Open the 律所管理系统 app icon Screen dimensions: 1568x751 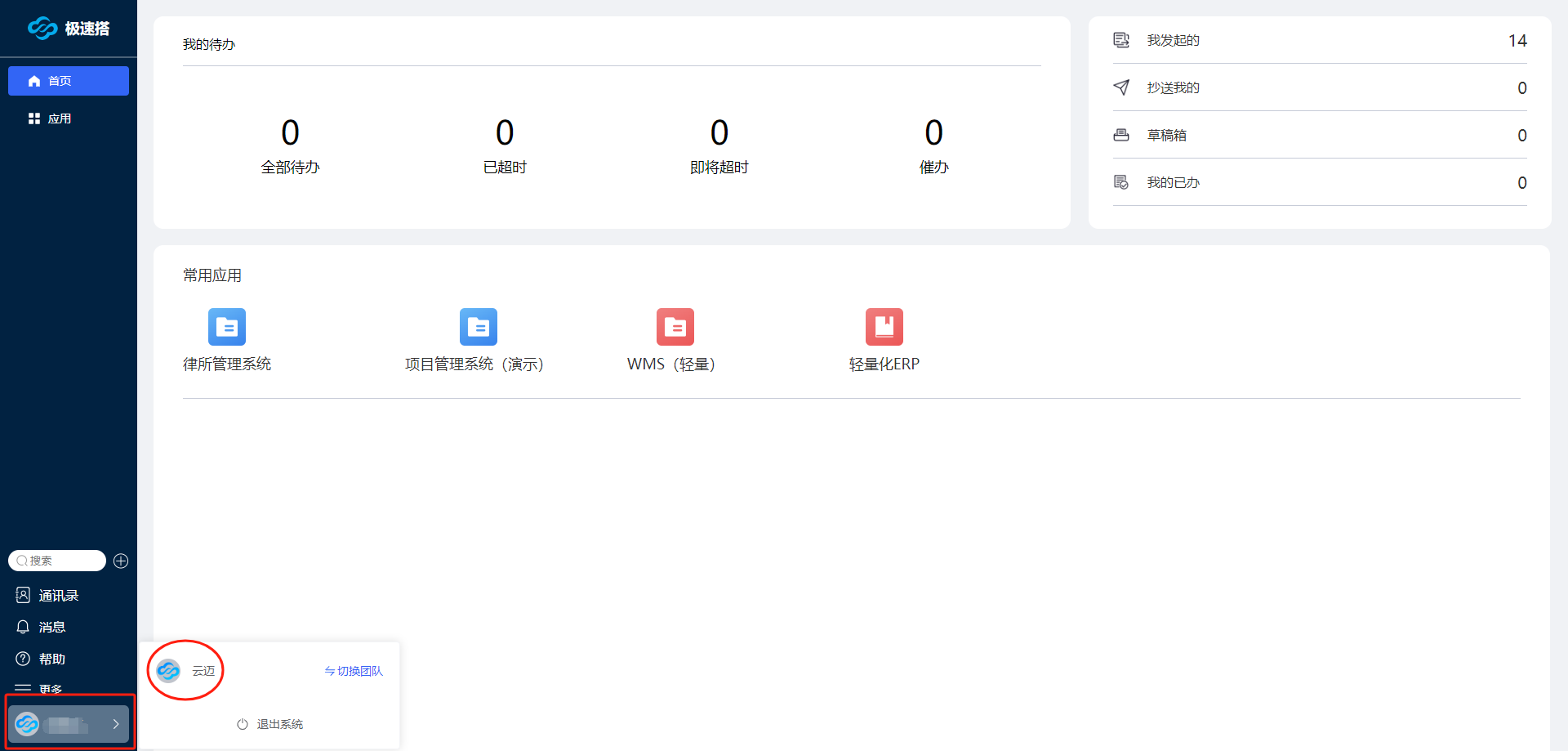pos(226,327)
